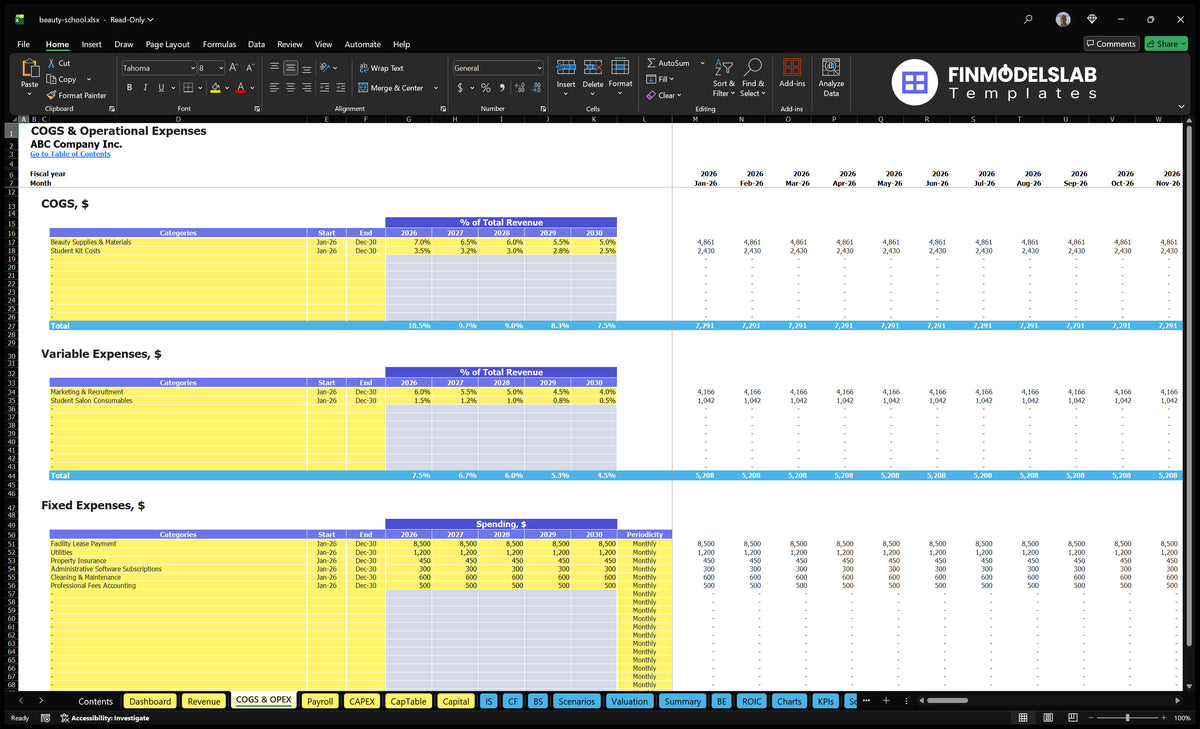Open Merge & Center dropdown arrow
1200x729 pixels.
436,88
